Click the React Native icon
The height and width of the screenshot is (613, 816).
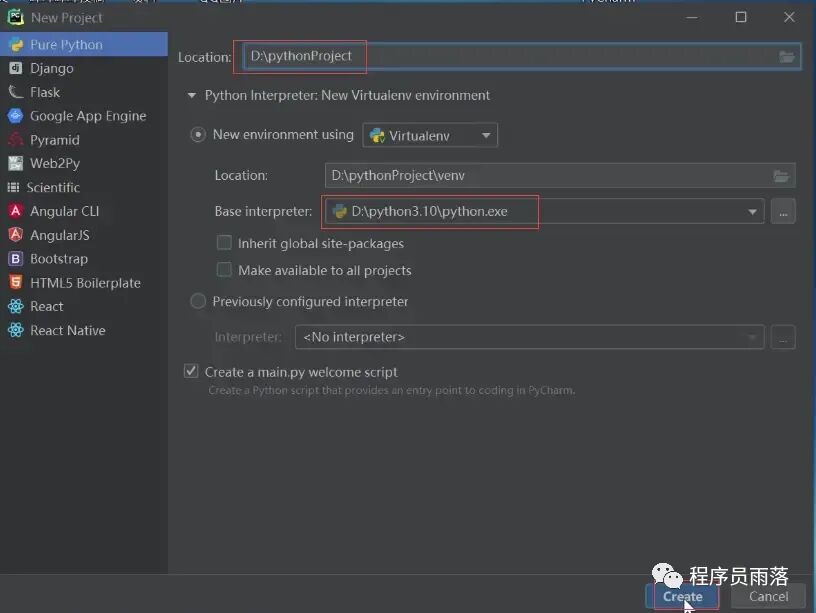(x=16, y=330)
